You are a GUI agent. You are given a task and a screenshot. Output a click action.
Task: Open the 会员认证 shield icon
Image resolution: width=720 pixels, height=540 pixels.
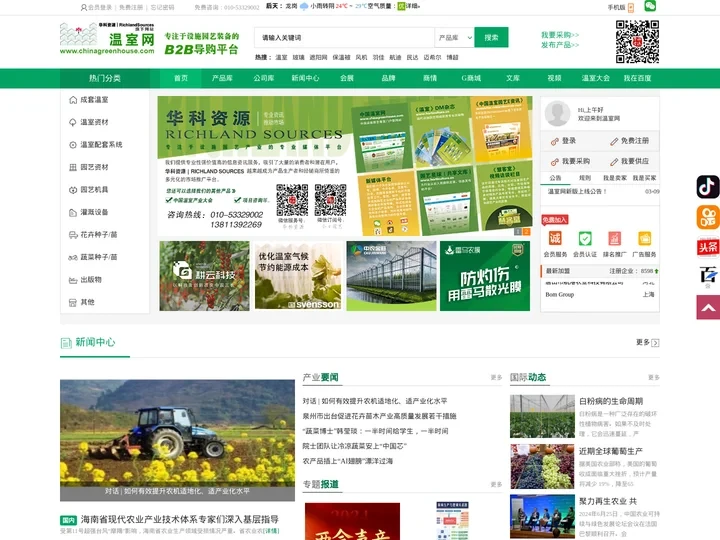[585, 238]
